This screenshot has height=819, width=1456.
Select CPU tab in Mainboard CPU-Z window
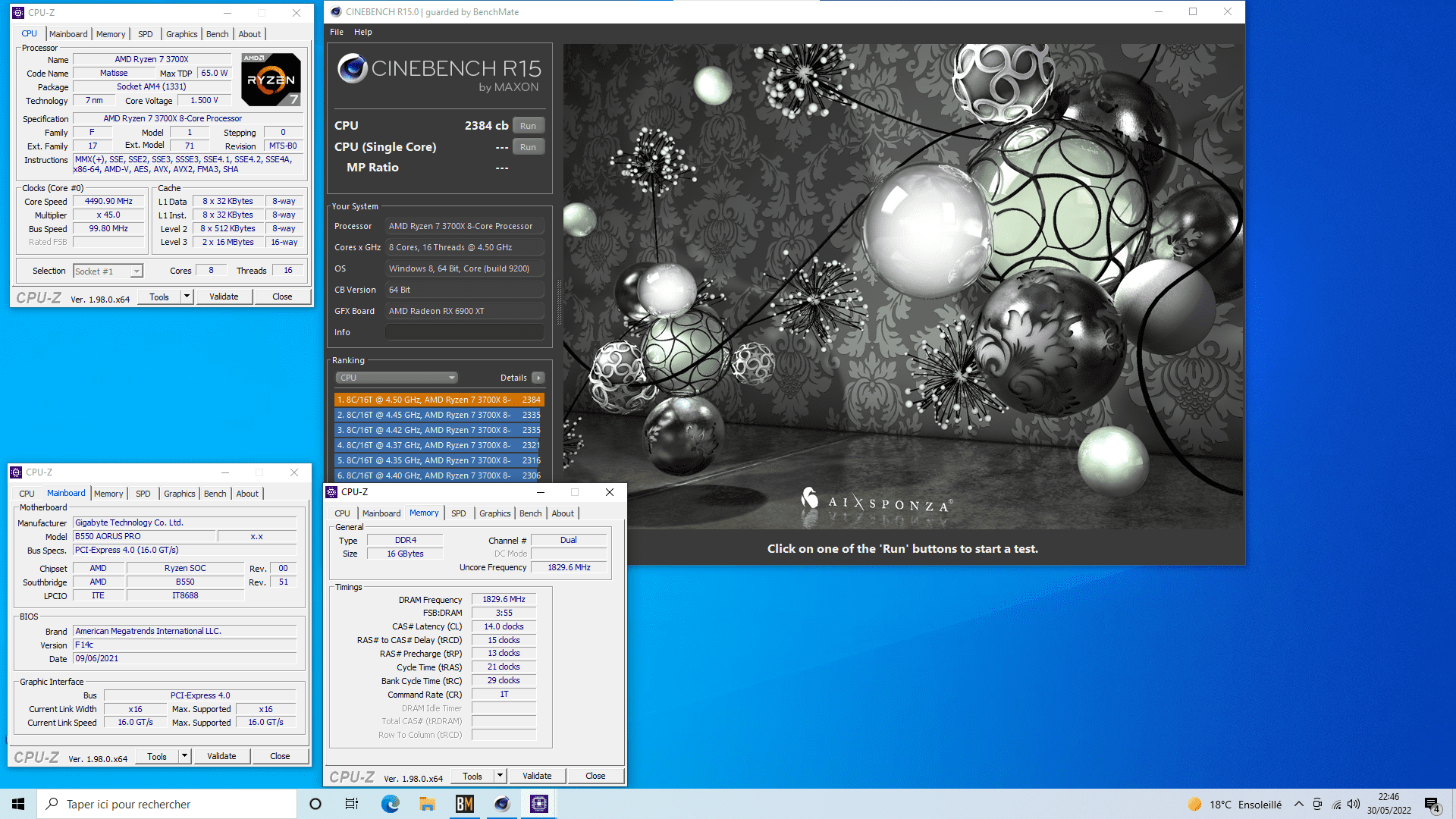(27, 494)
